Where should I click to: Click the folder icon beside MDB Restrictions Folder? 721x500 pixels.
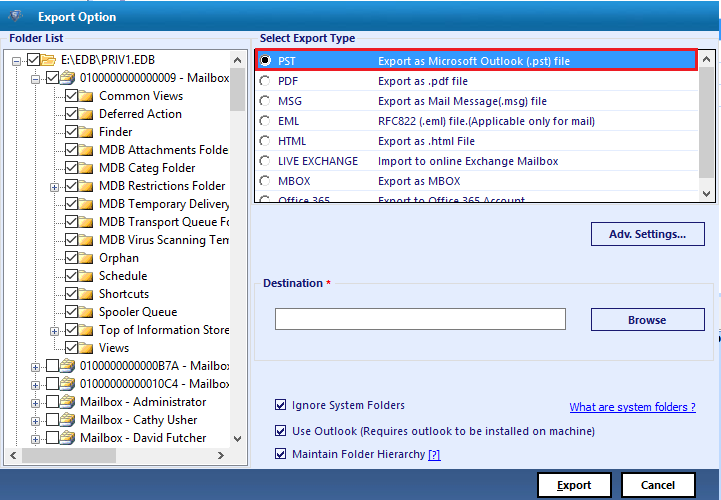pos(86,185)
